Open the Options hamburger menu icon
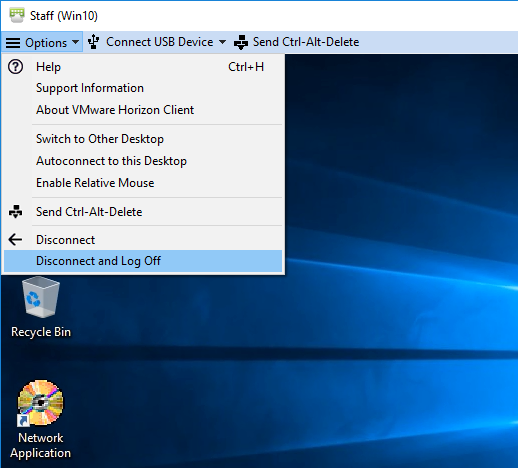 click(x=13, y=43)
